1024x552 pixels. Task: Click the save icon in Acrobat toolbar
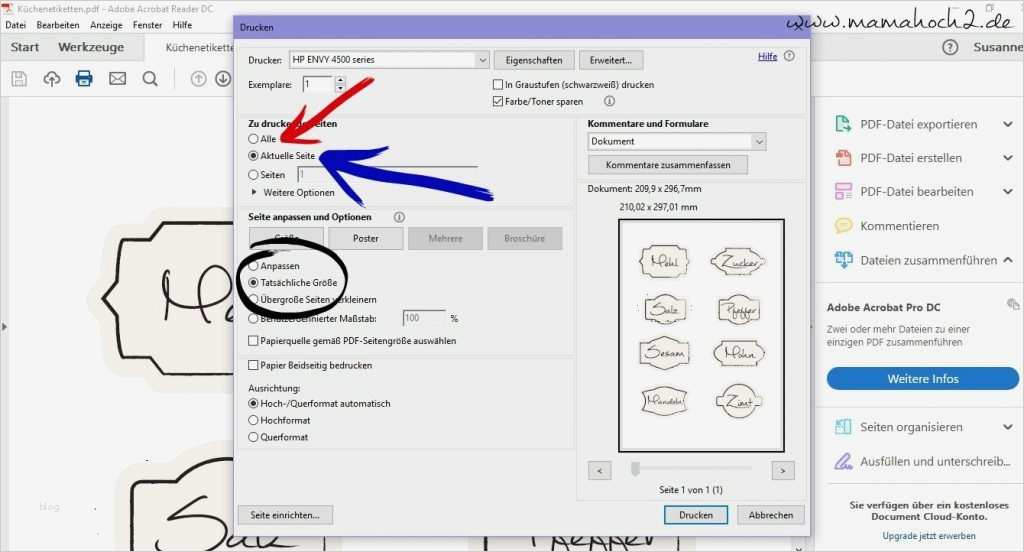[x=19, y=79]
